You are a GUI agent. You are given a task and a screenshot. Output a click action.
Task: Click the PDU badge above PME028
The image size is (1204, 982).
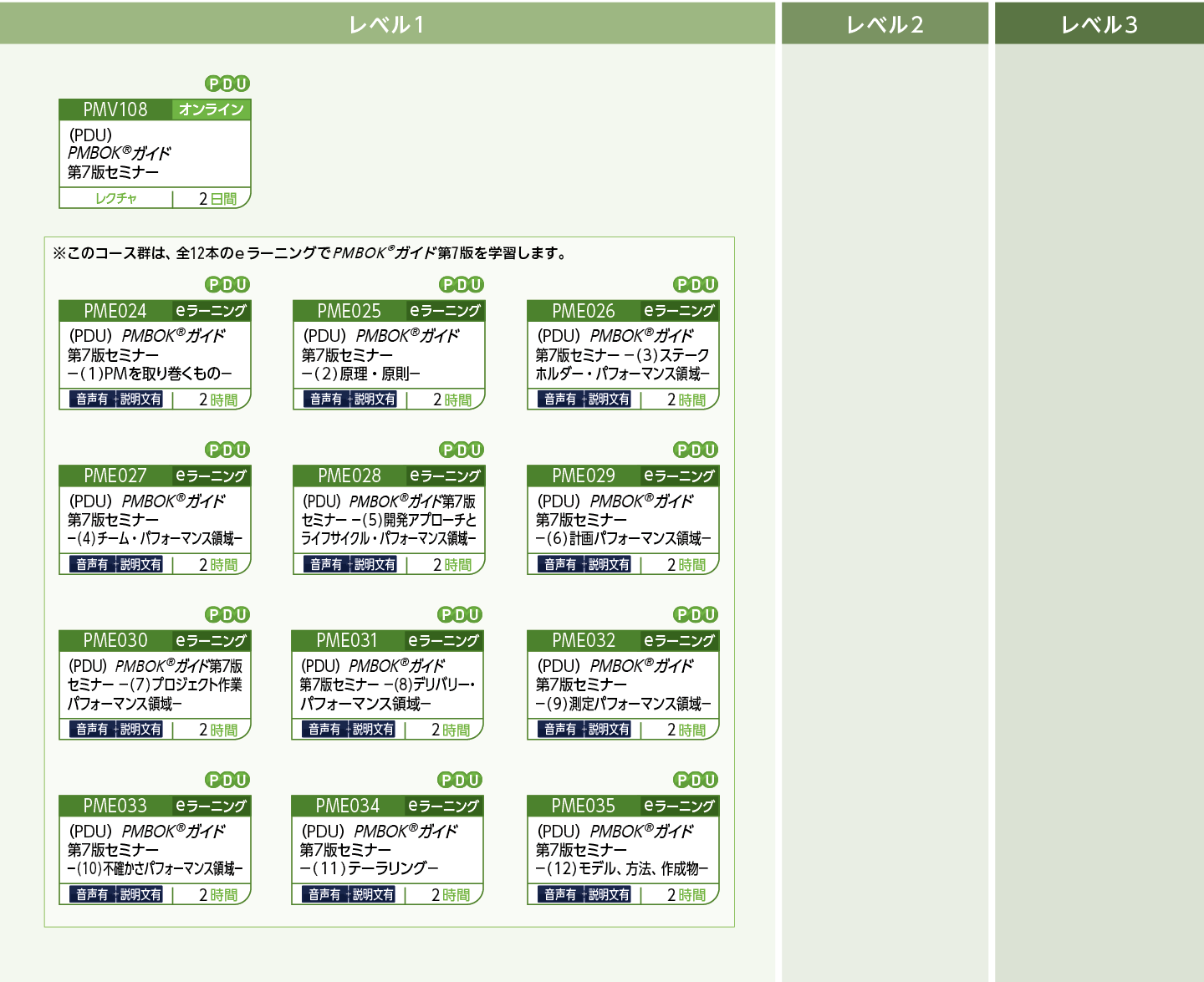pyautogui.click(x=462, y=450)
